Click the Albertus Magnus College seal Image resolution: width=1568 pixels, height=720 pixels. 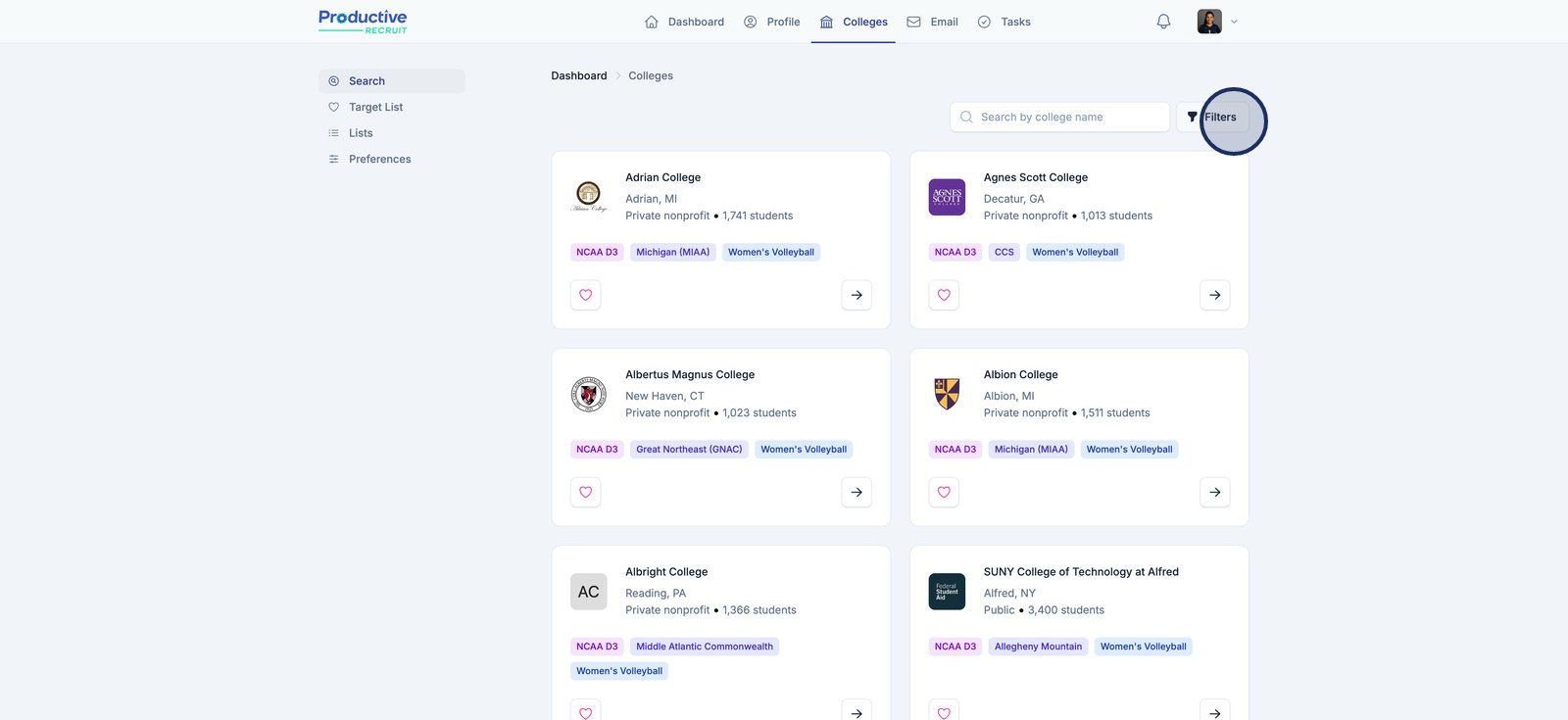(x=589, y=394)
